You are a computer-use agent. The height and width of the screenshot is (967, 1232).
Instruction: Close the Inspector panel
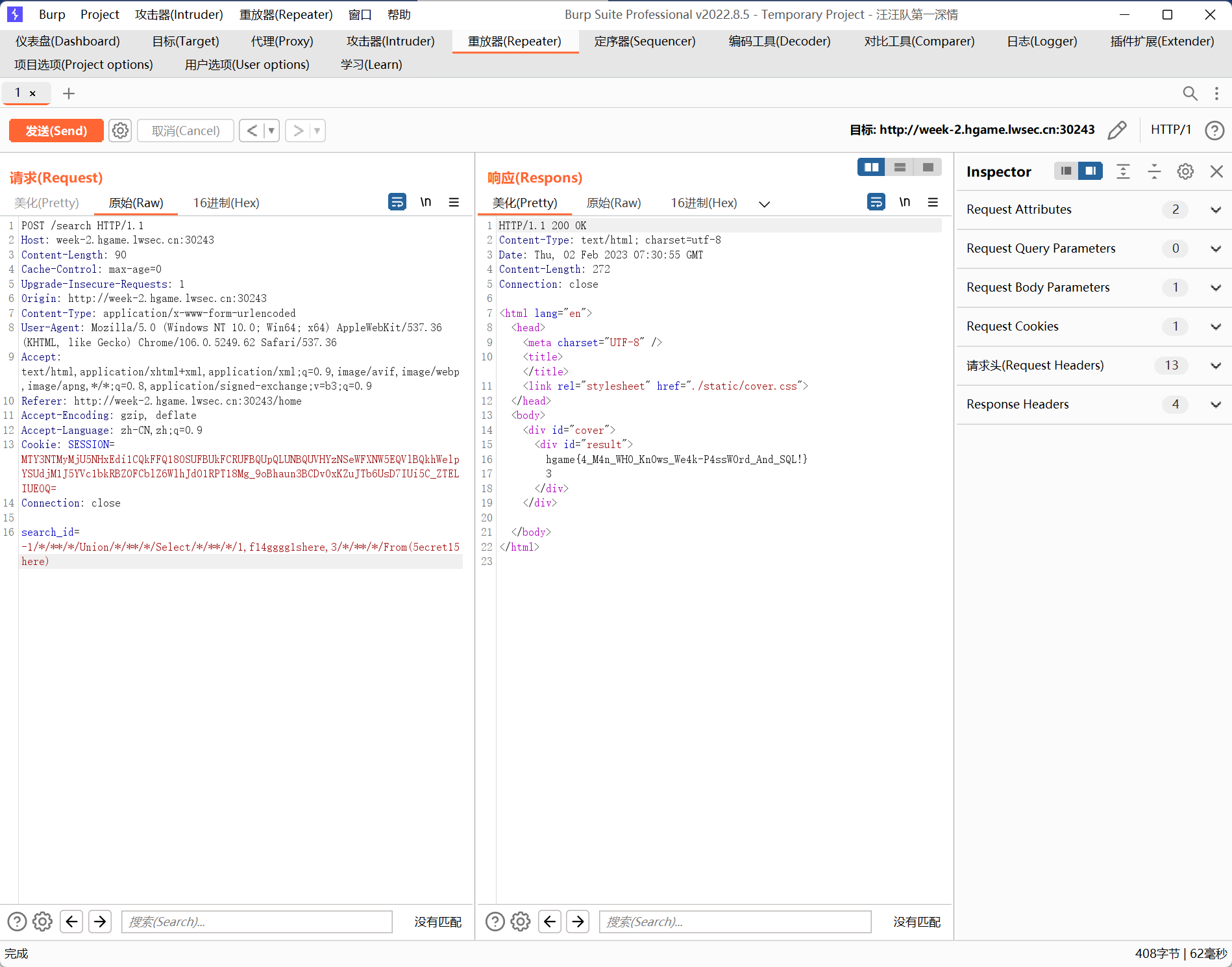coord(1216,171)
